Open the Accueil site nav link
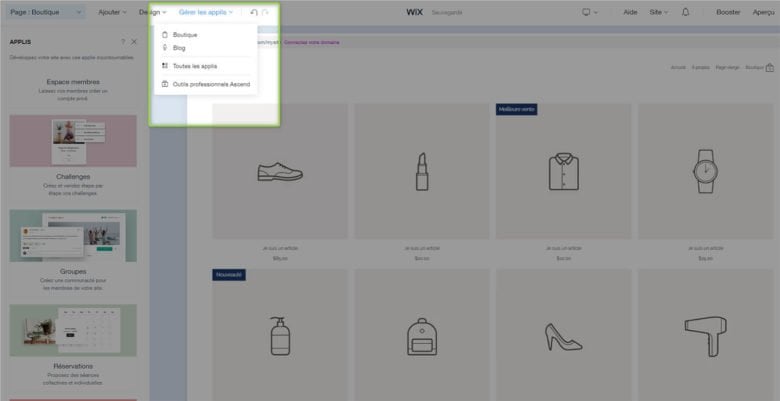 [x=678, y=68]
